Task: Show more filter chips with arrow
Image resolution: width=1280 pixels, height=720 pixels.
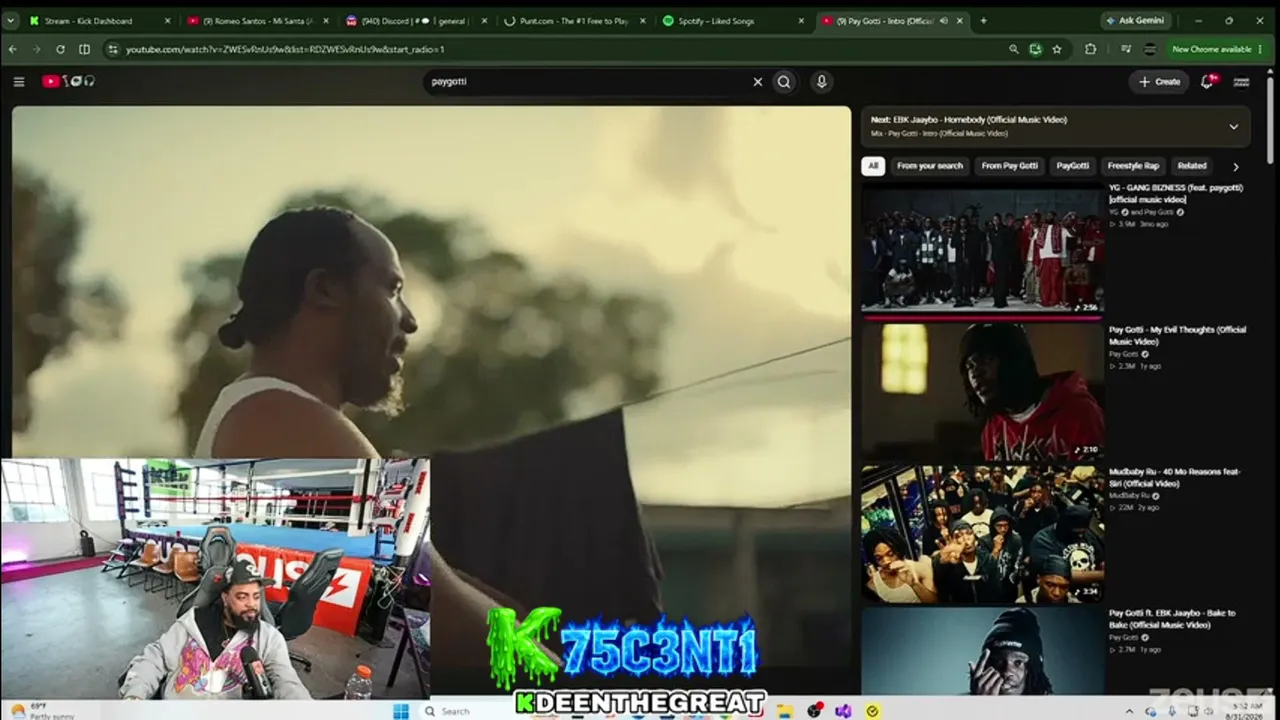Action: tap(1236, 167)
